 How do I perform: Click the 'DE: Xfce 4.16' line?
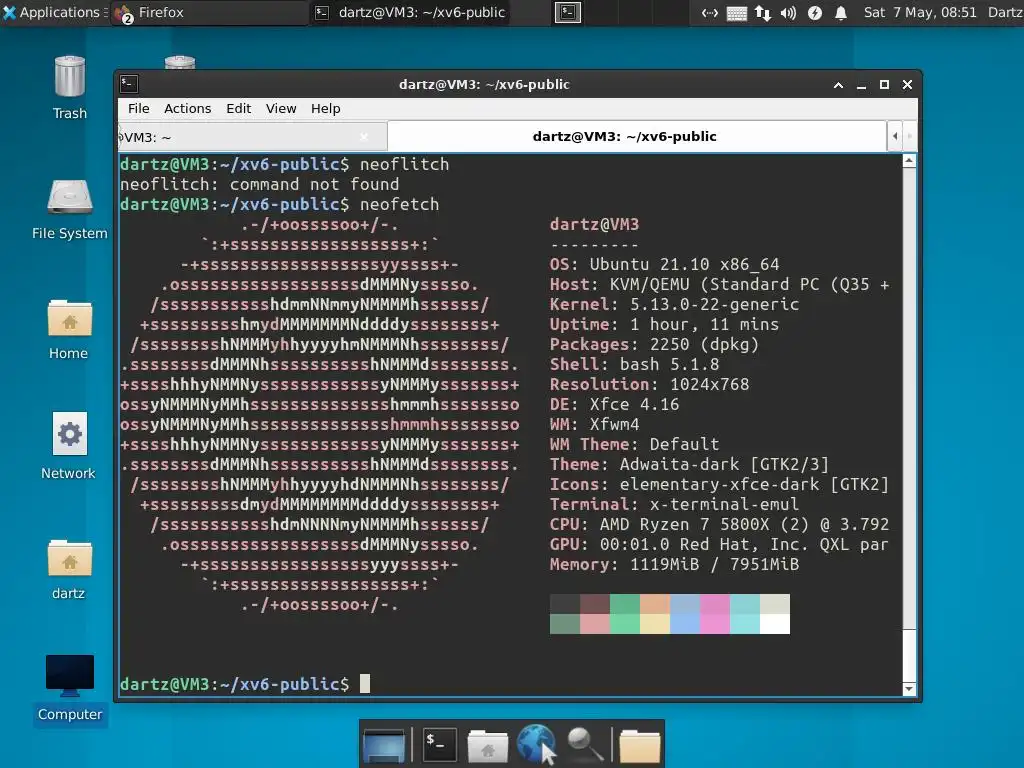click(x=615, y=404)
